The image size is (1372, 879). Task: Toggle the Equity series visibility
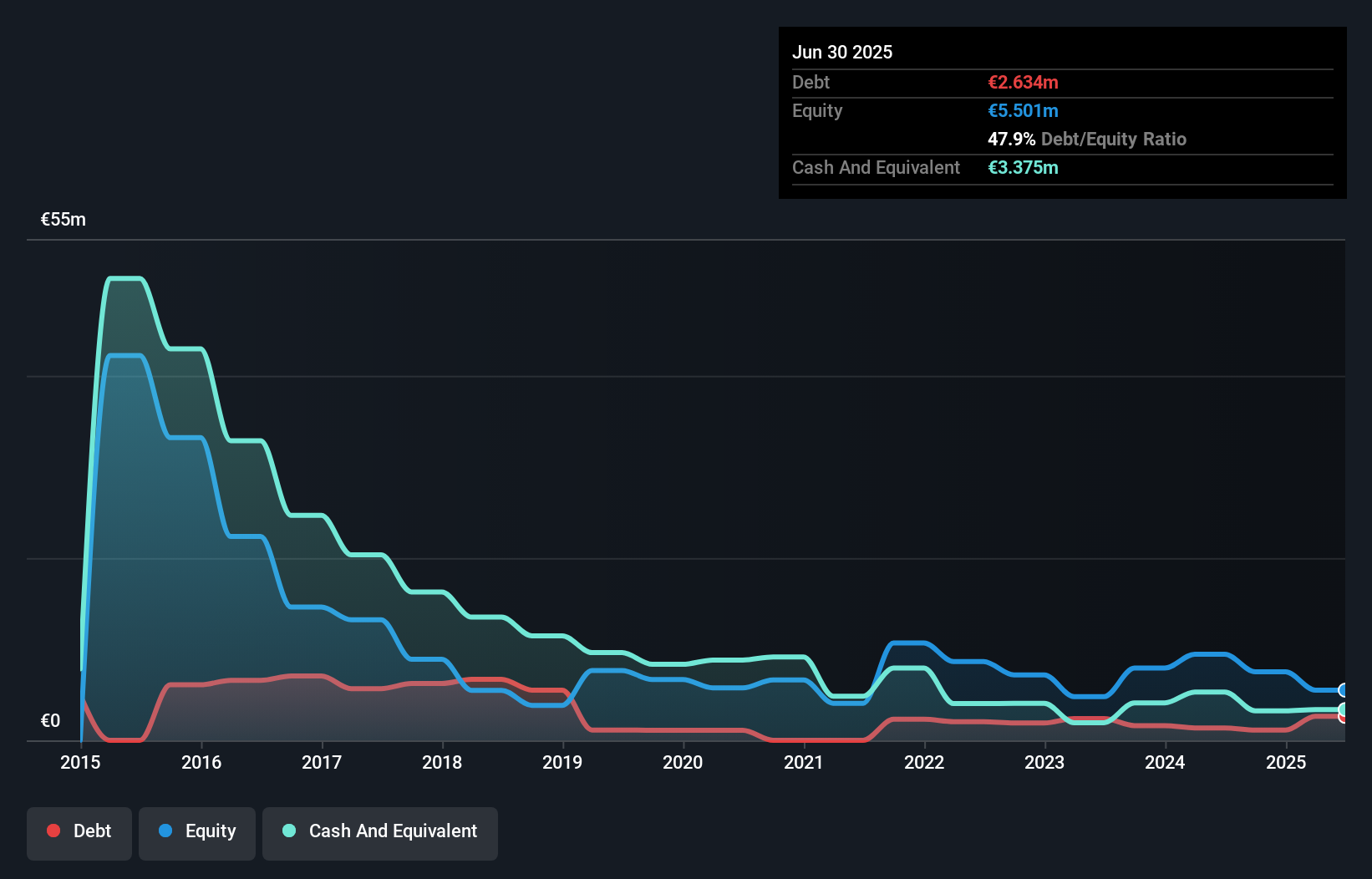pos(197,832)
